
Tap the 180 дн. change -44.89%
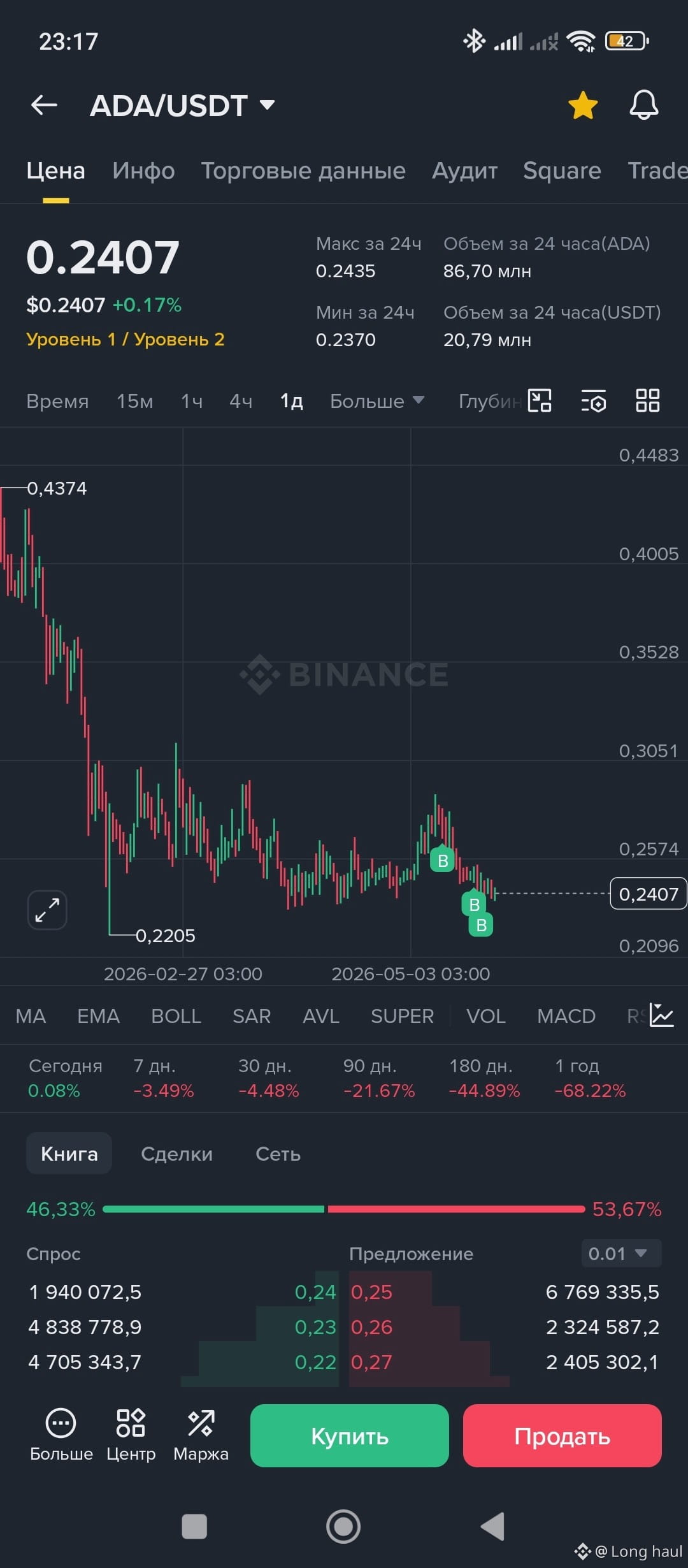point(485,1091)
